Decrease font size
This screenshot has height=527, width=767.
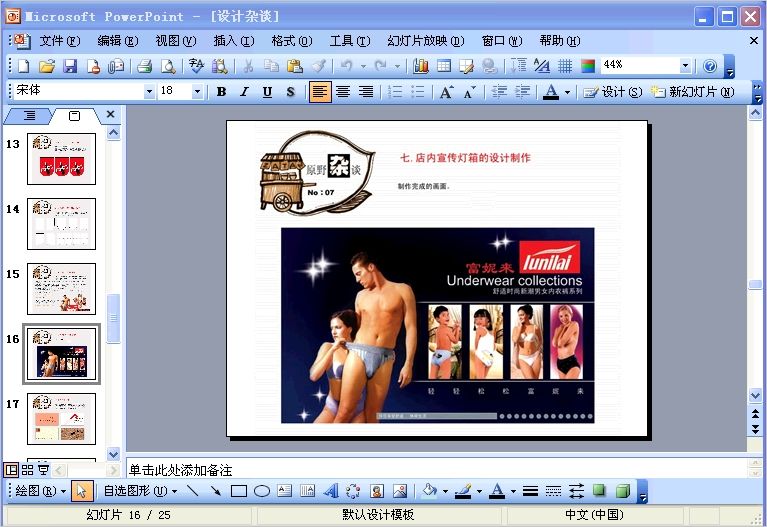tap(470, 92)
